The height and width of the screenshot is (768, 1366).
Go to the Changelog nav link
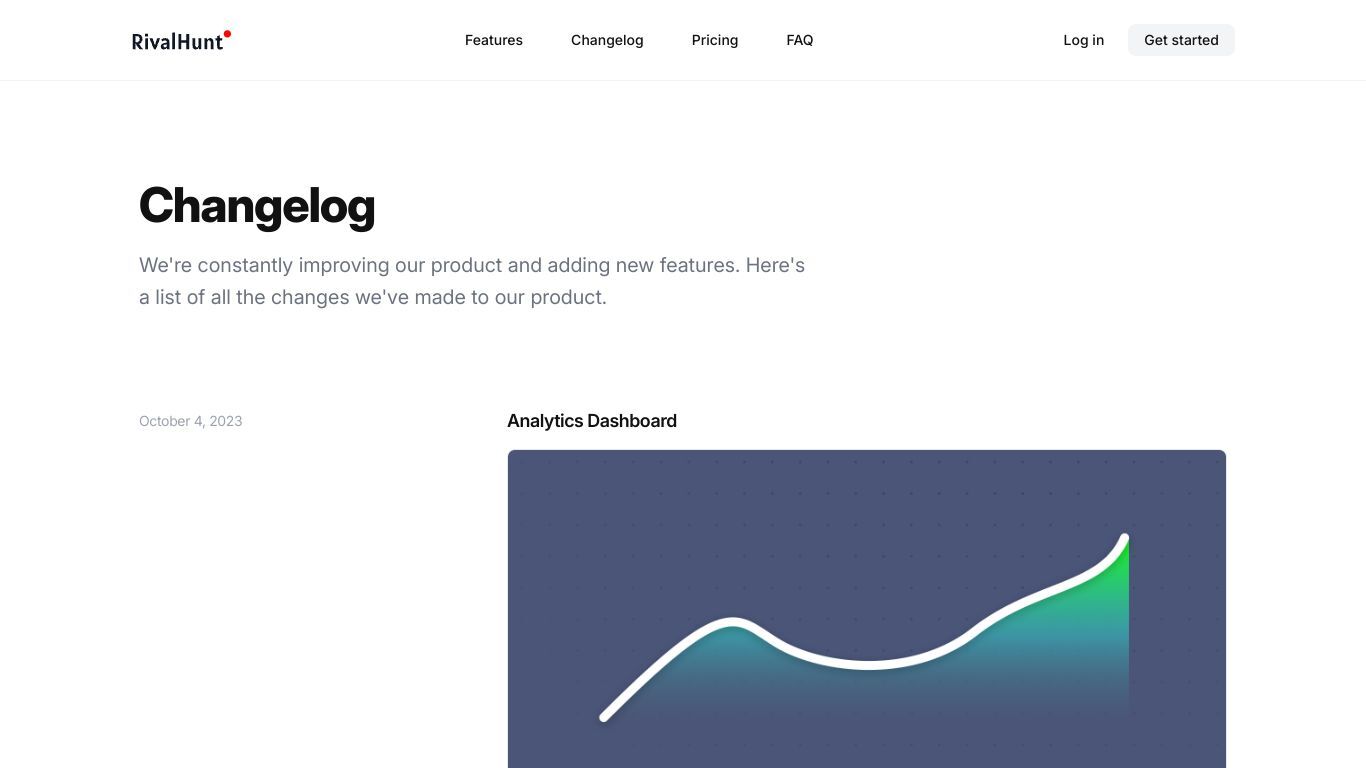click(607, 40)
